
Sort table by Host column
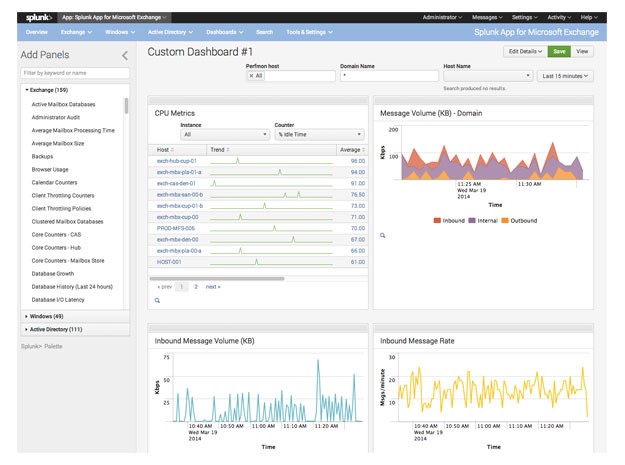click(x=165, y=150)
